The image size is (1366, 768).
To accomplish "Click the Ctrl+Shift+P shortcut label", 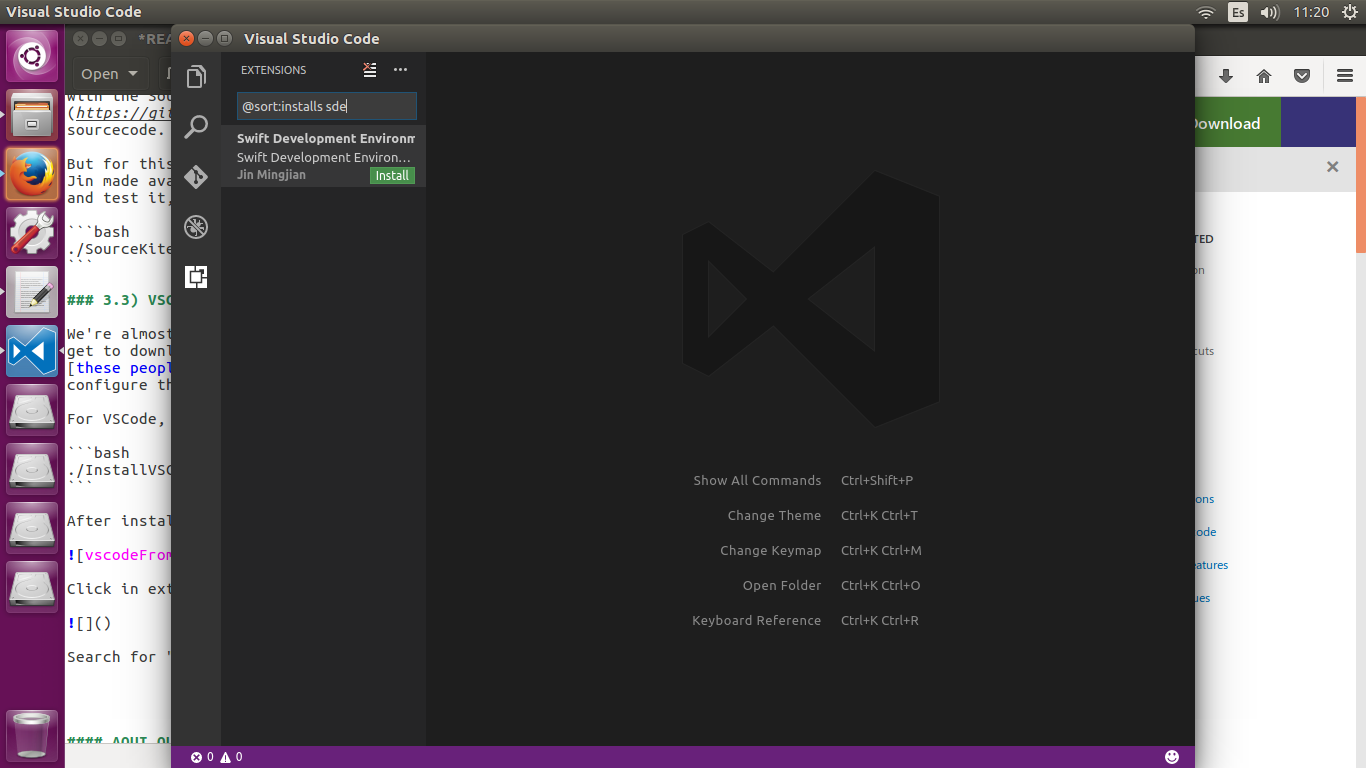I will coord(877,481).
